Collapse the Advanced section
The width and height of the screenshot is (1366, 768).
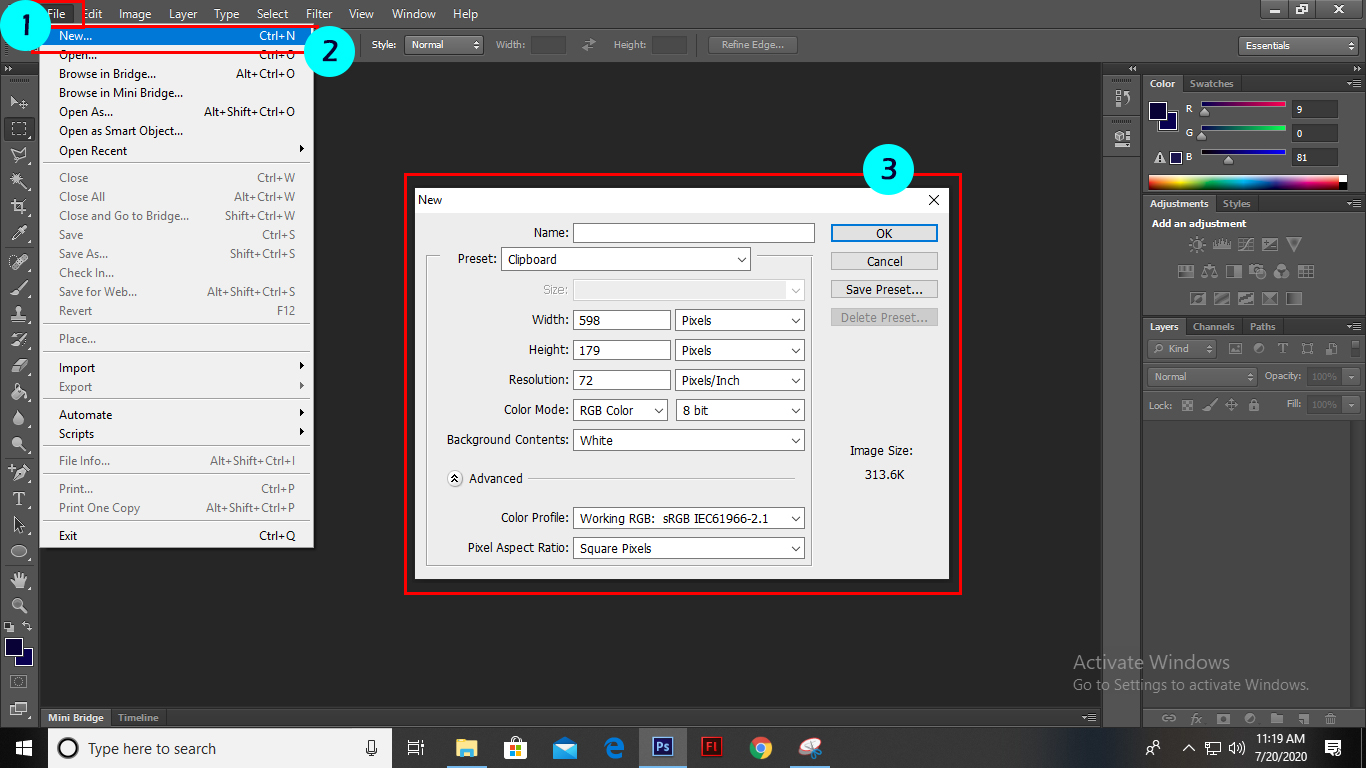point(455,478)
